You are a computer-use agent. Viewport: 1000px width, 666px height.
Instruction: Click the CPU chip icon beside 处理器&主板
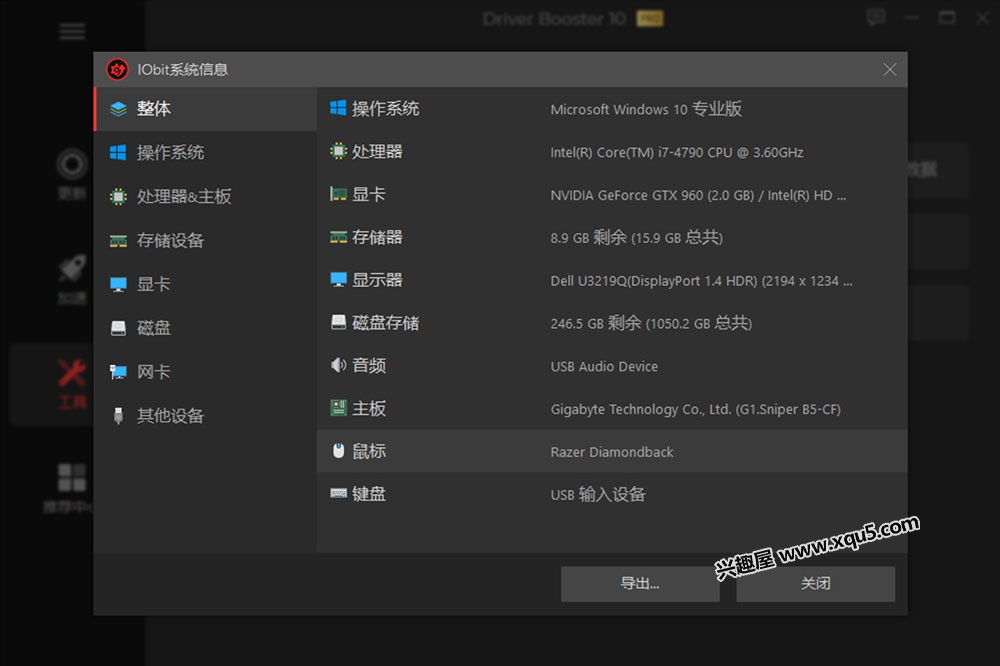click(118, 196)
